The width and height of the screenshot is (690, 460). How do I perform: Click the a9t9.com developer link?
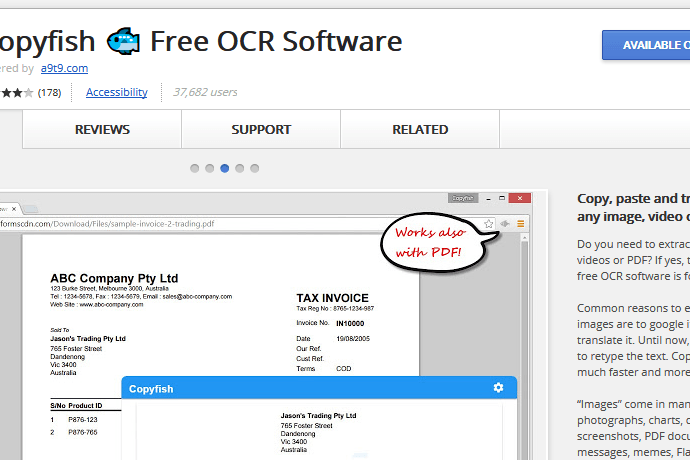(64, 68)
